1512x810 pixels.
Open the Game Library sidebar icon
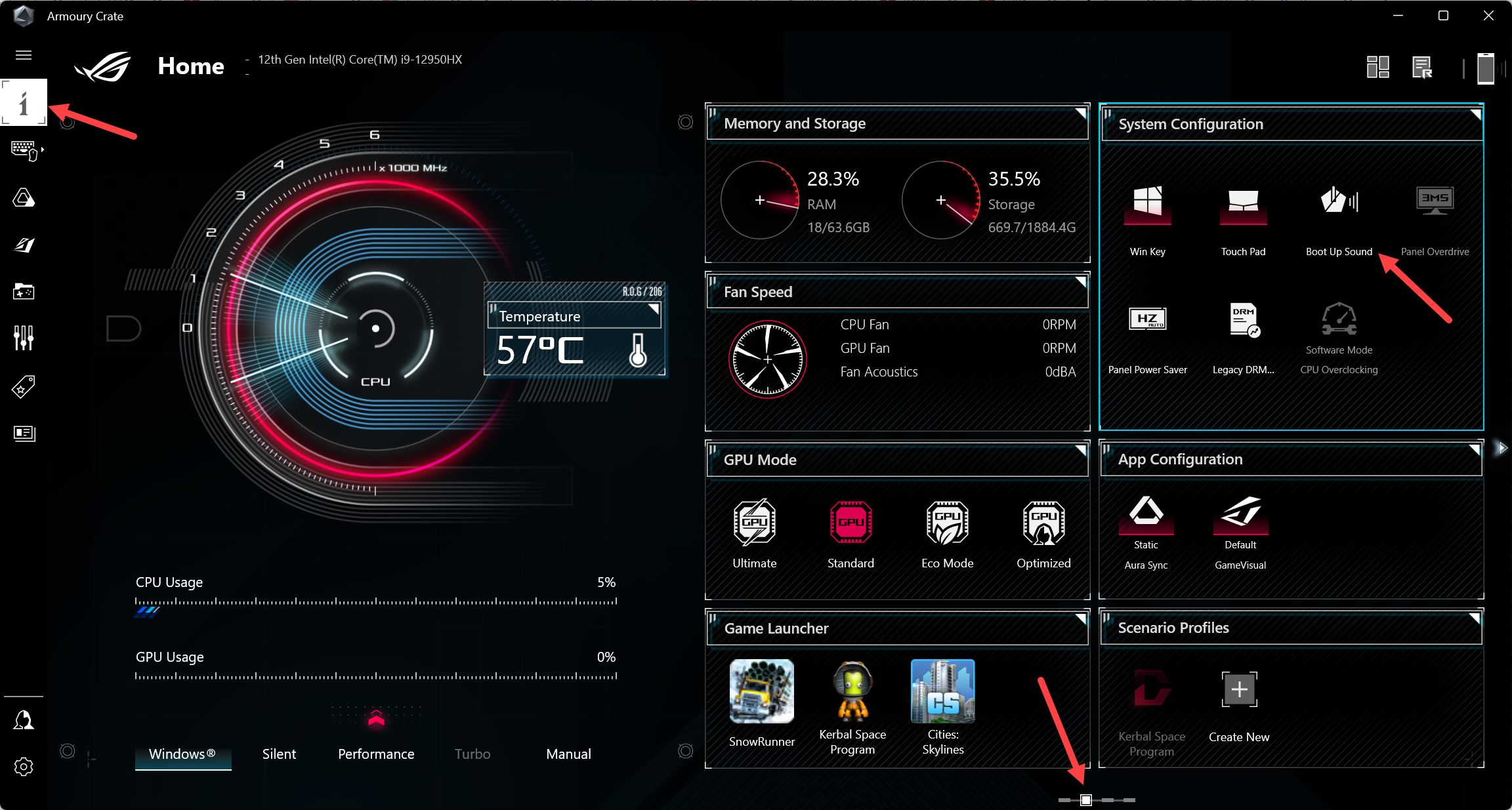click(24, 291)
